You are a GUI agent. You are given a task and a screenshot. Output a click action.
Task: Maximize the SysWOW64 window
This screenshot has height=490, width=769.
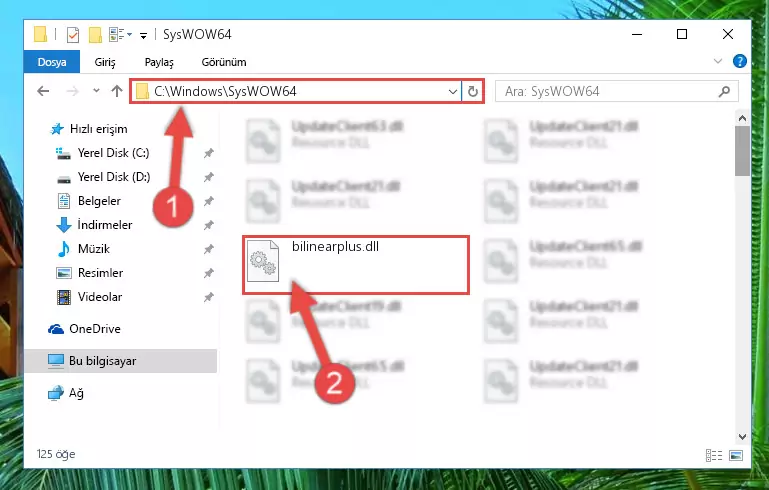click(682, 34)
